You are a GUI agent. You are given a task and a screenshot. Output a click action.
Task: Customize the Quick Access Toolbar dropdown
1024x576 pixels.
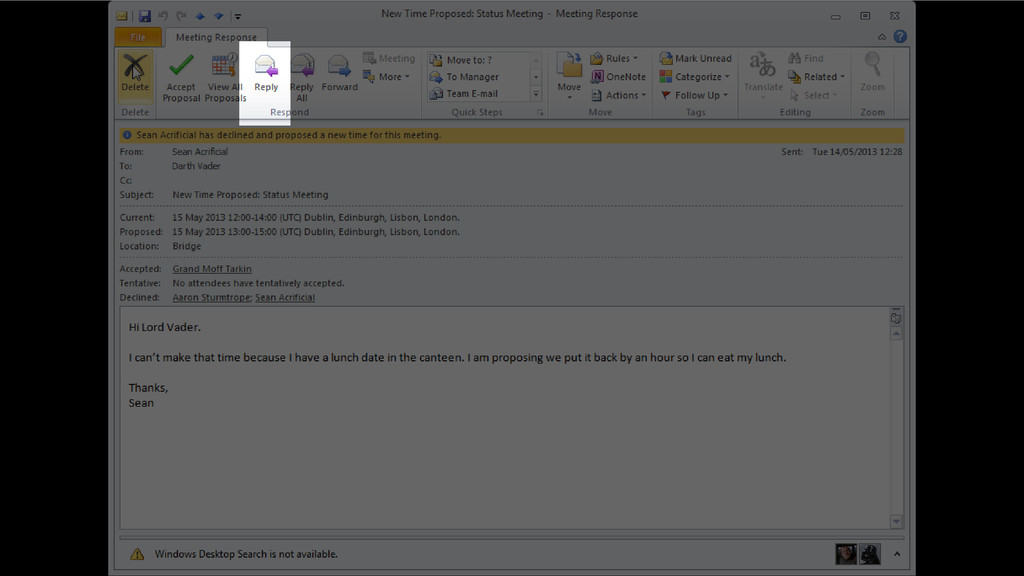tap(238, 16)
